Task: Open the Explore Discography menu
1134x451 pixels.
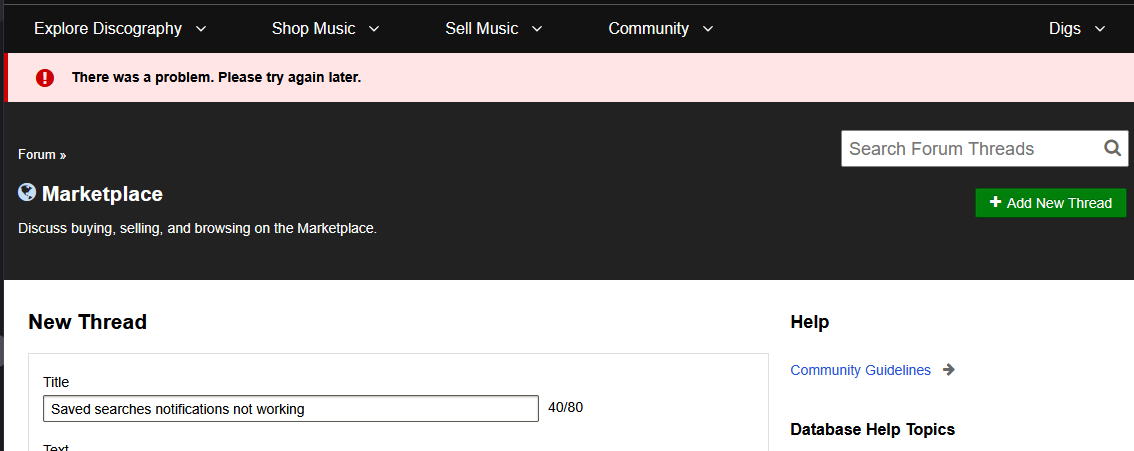Action: 108,29
